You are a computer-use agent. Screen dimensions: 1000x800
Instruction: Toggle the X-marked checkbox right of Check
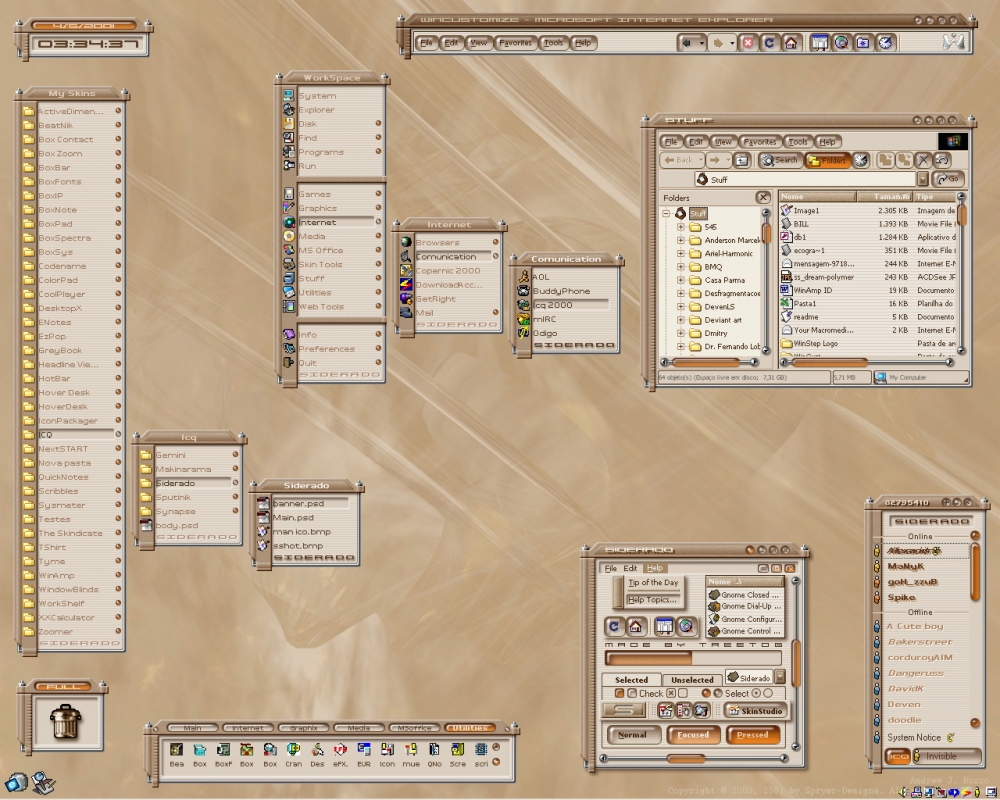tap(671, 693)
